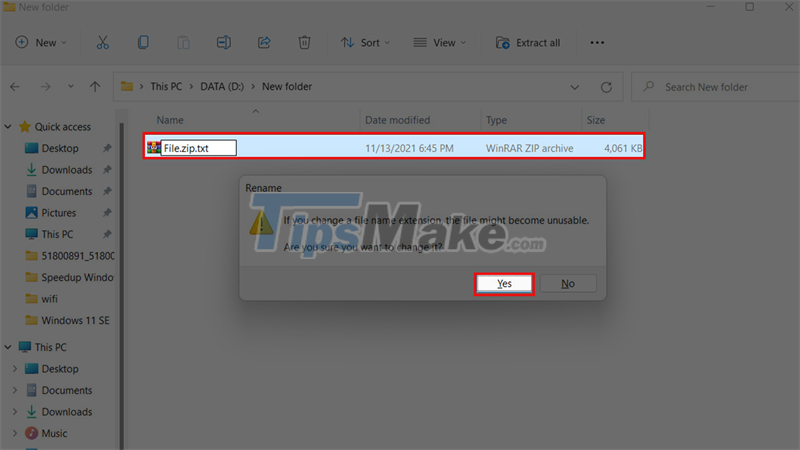Open the Sort dropdown menu
Screen dimensions: 800x450
click(x=365, y=43)
